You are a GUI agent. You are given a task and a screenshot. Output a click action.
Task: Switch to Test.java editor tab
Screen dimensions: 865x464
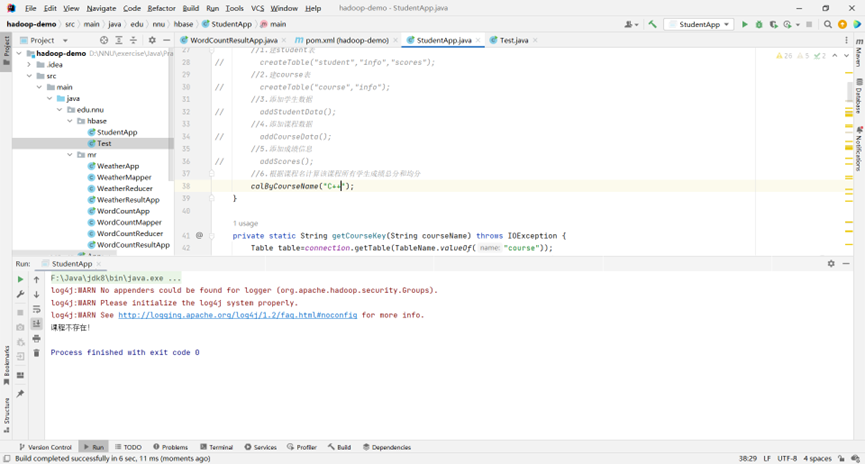pyautogui.click(x=514, y=40)
